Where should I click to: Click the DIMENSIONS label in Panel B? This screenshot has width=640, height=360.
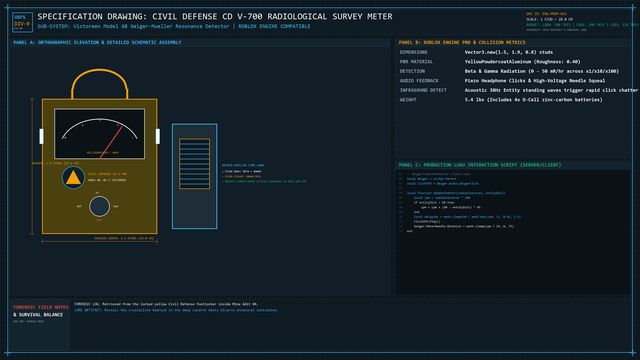click(413, 52)
